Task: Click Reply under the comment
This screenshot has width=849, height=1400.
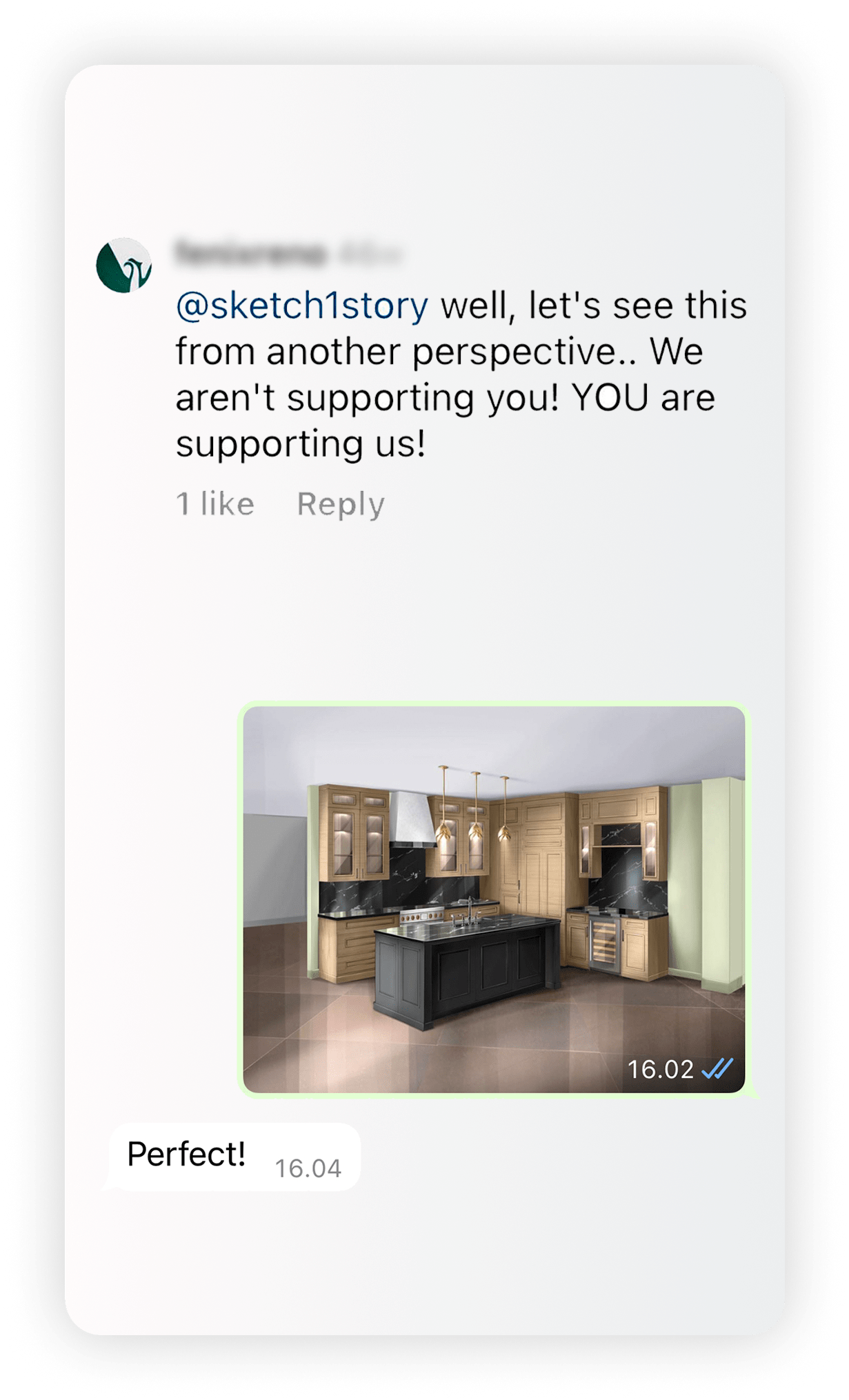Action: click(341, 504)
